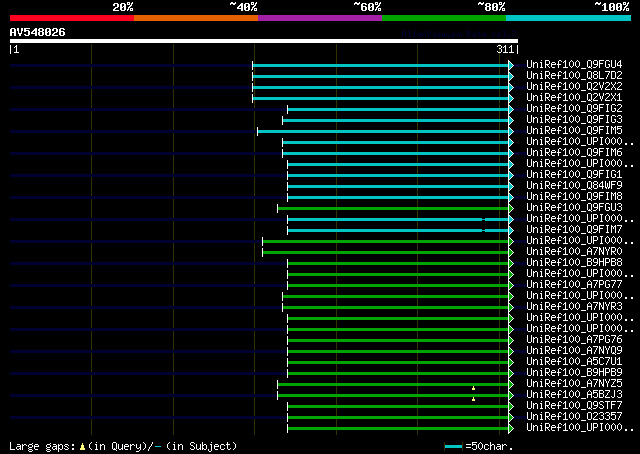
Task: Click the green ~80% legend segment
Action: [444, 18]
